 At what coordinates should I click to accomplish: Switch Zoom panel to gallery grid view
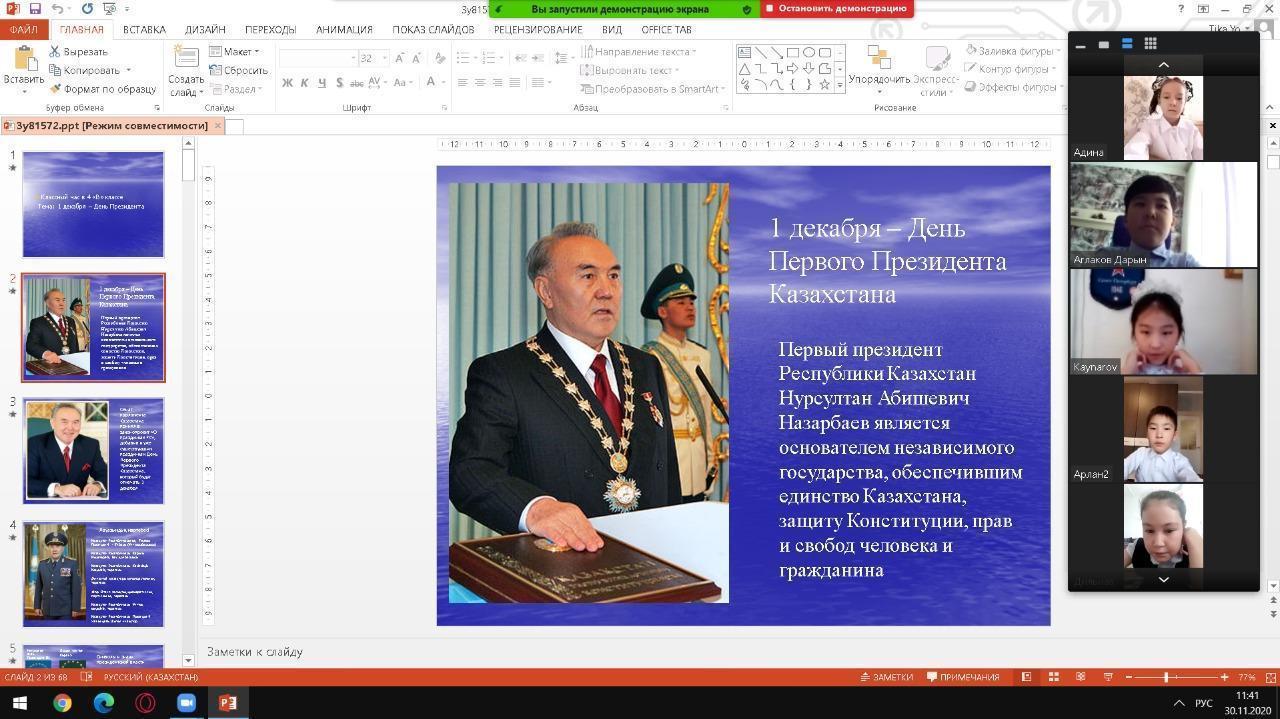pyautogui.click(x=1150, y=44)
